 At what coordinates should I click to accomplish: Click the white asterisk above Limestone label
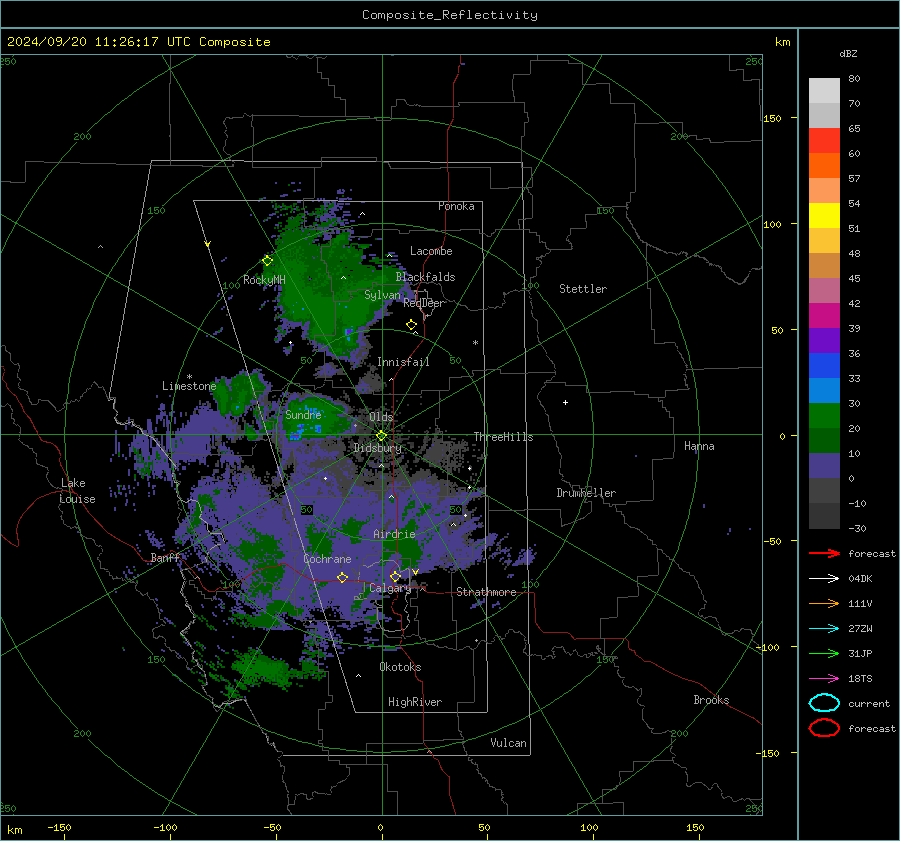click(189, 377)
